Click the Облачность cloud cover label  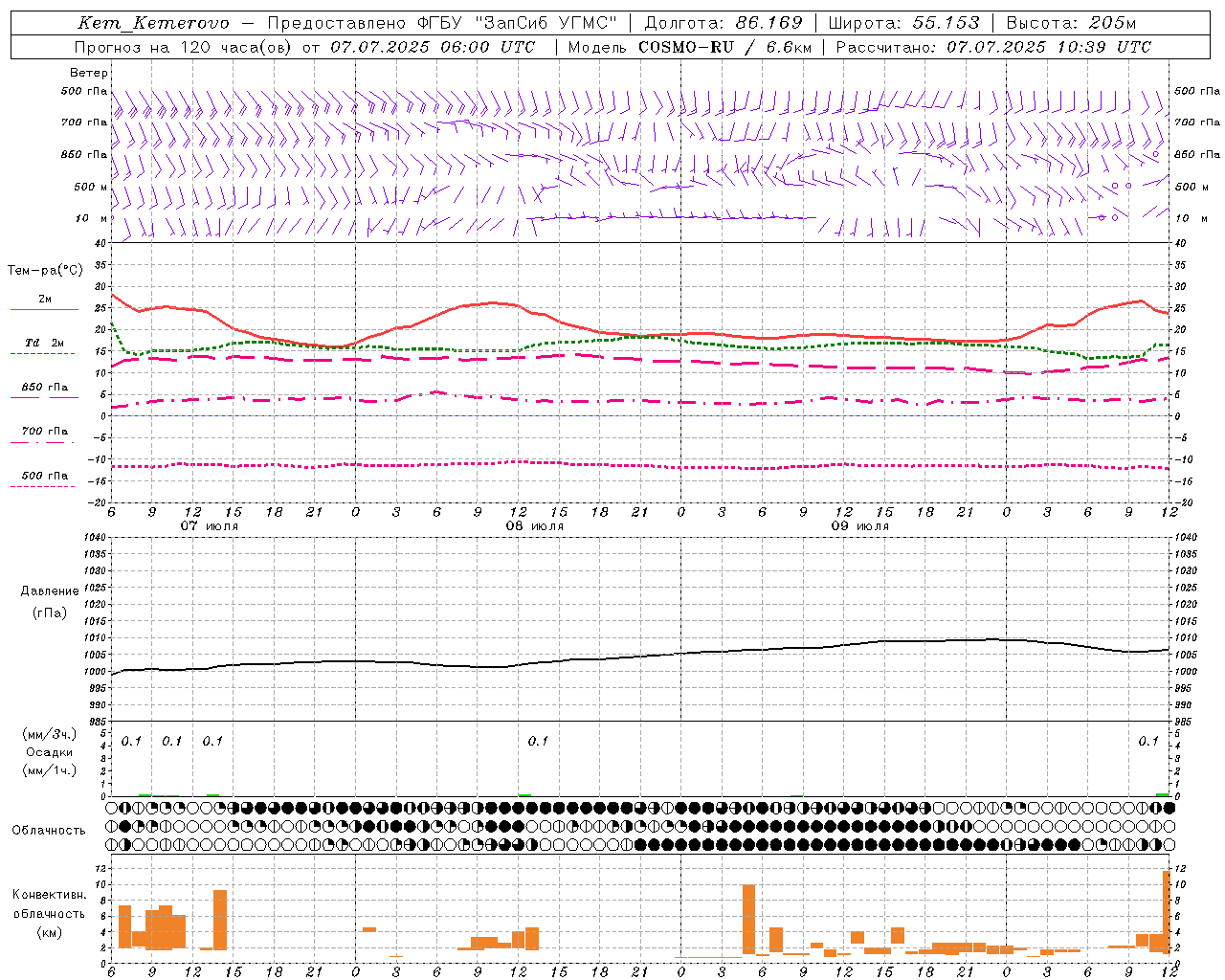coord(49,830)
